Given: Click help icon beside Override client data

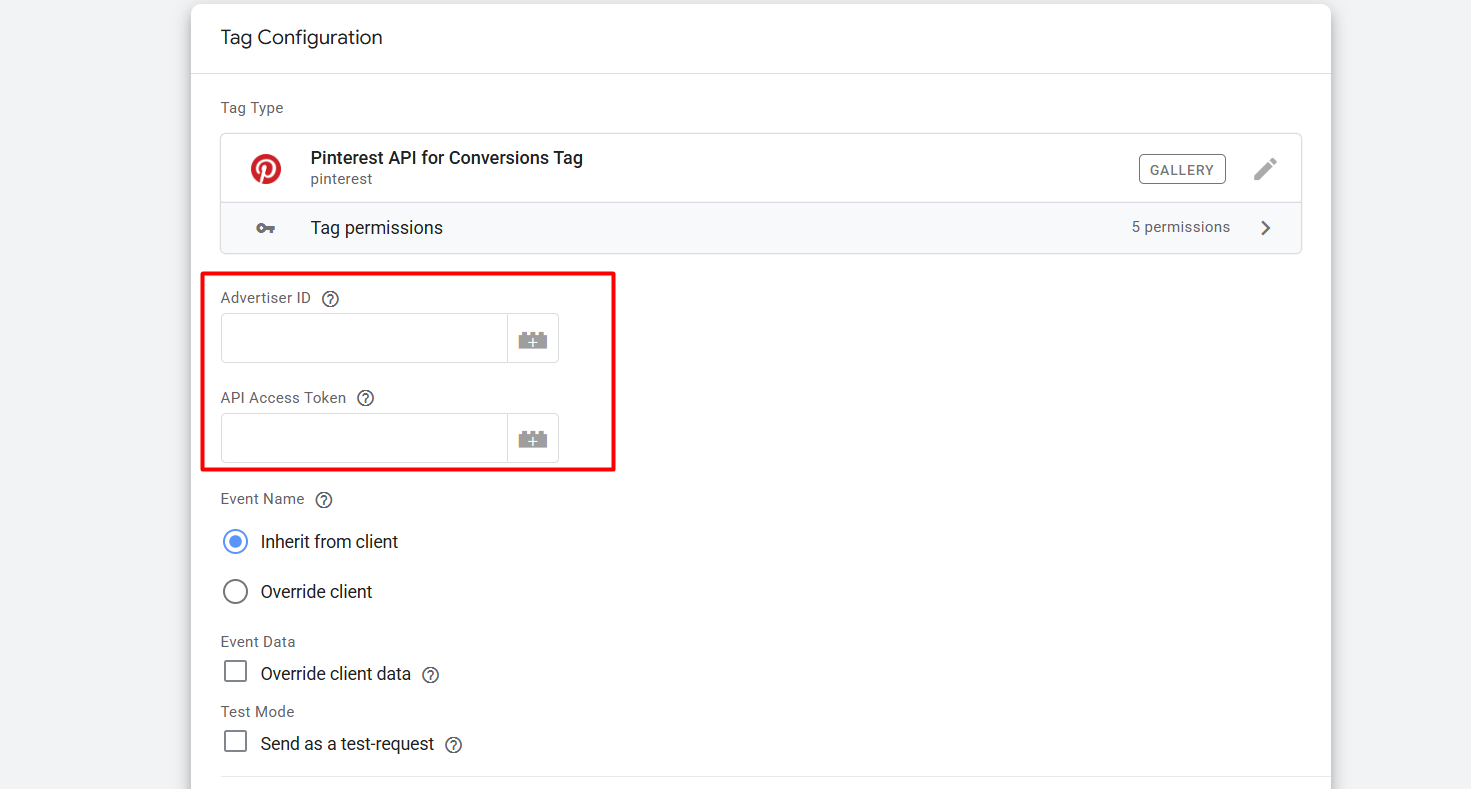Looking at the screenshot, I should click(431, 675).
